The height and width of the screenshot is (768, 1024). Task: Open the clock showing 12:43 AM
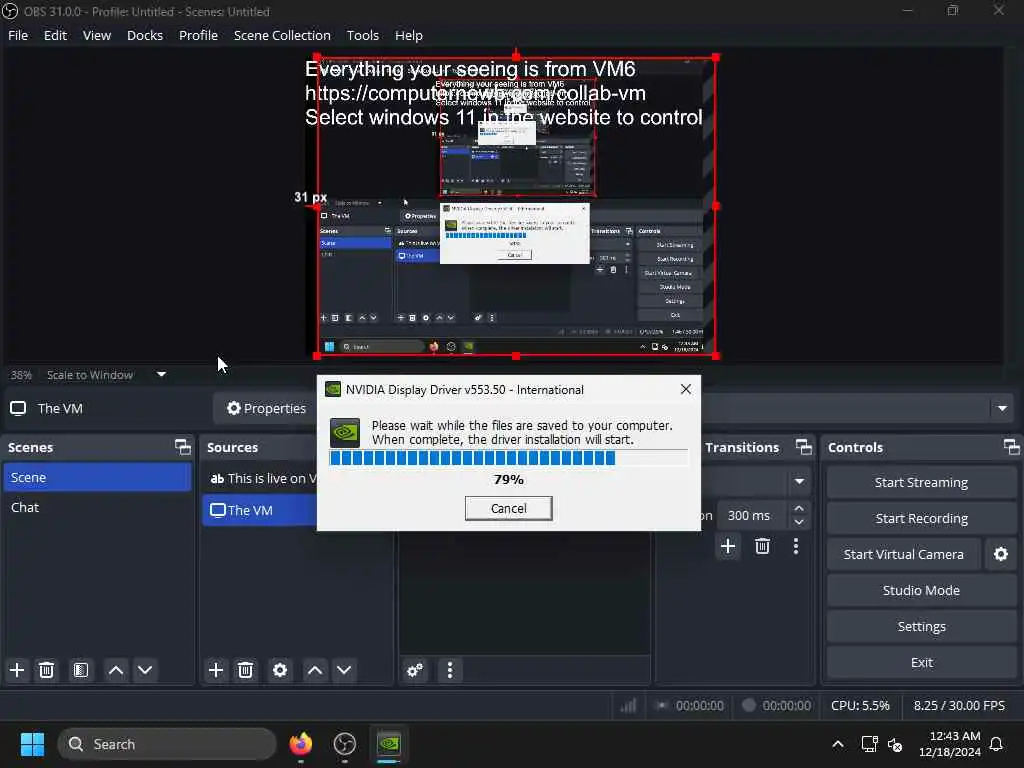pyautogui.click(x=950, y=744)
